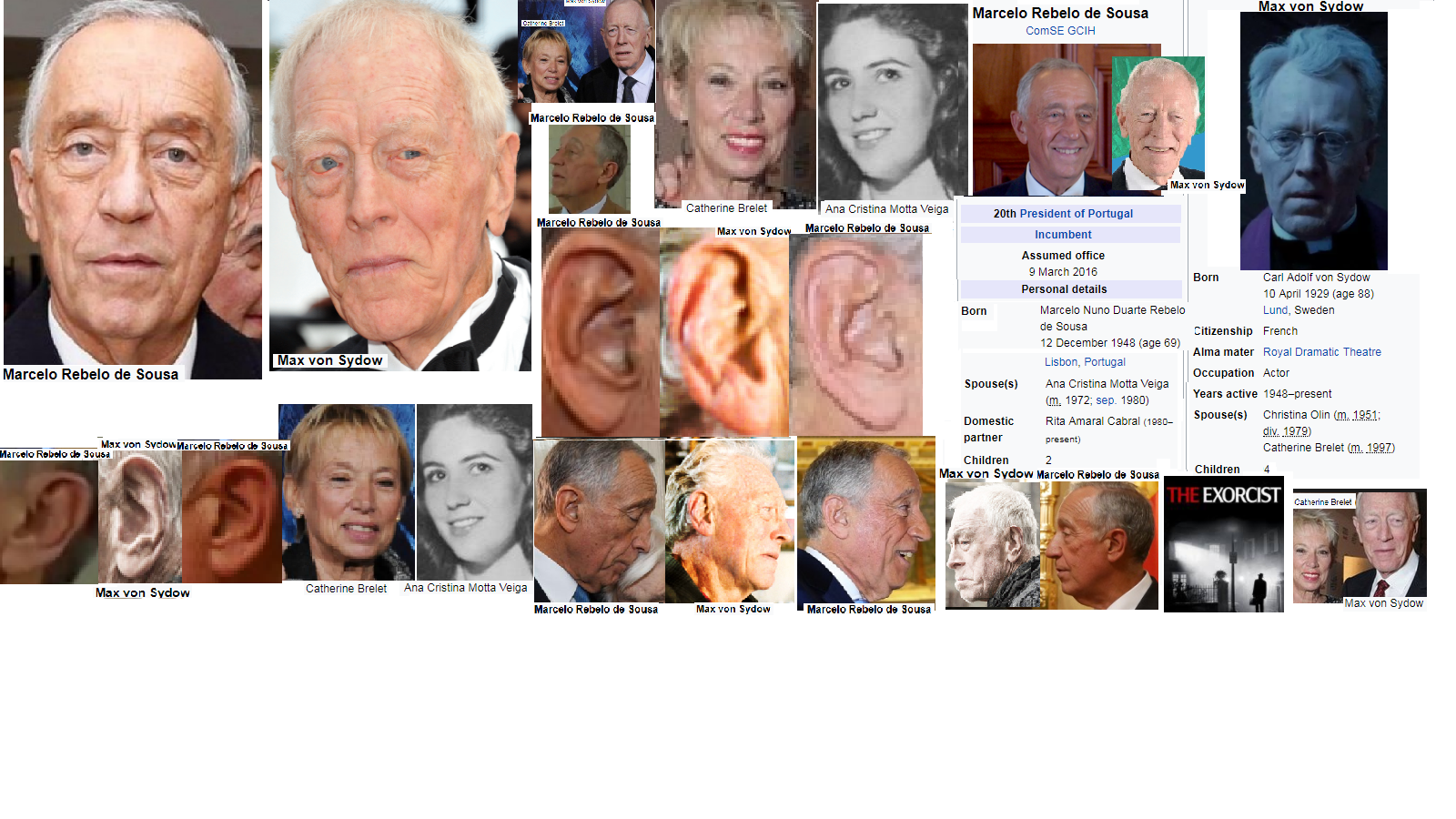Click the largest Marcelo Rebelo de Sousa portrait
1456x819 pixels.
[x=132, y=182]
